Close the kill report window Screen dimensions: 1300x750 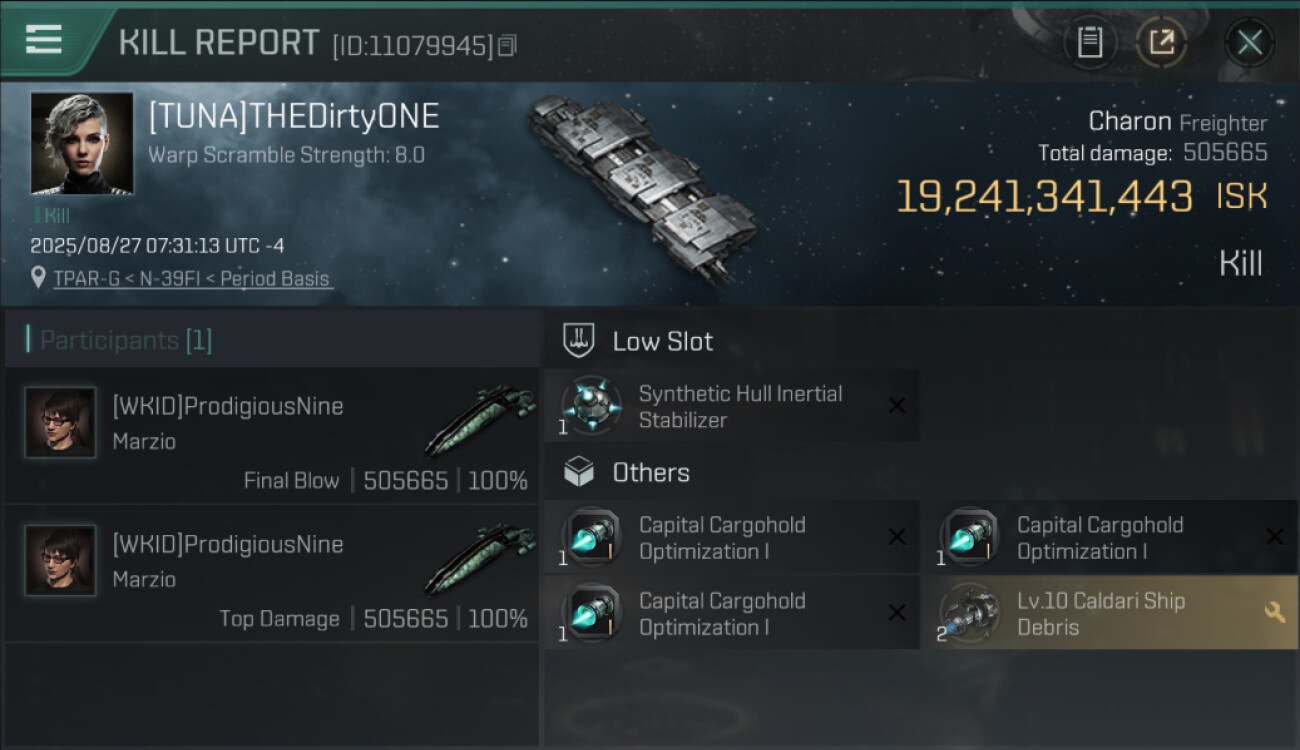coord(1249,43)
